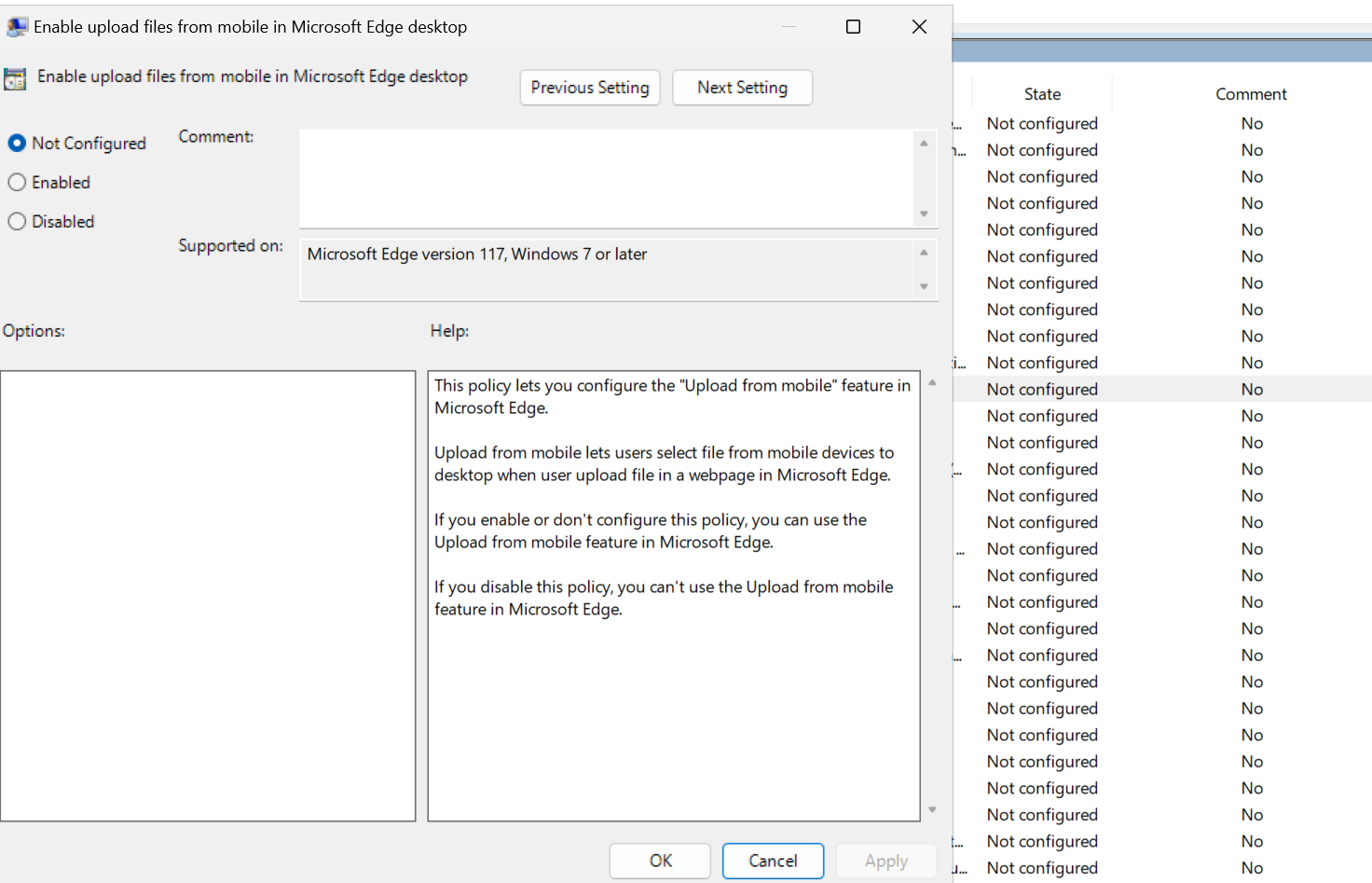Image resolution: width=1372 pixels, height=883 pixels.
Task: Click the policy setting icon beside the heading
Action: click(x=15, y=77)
